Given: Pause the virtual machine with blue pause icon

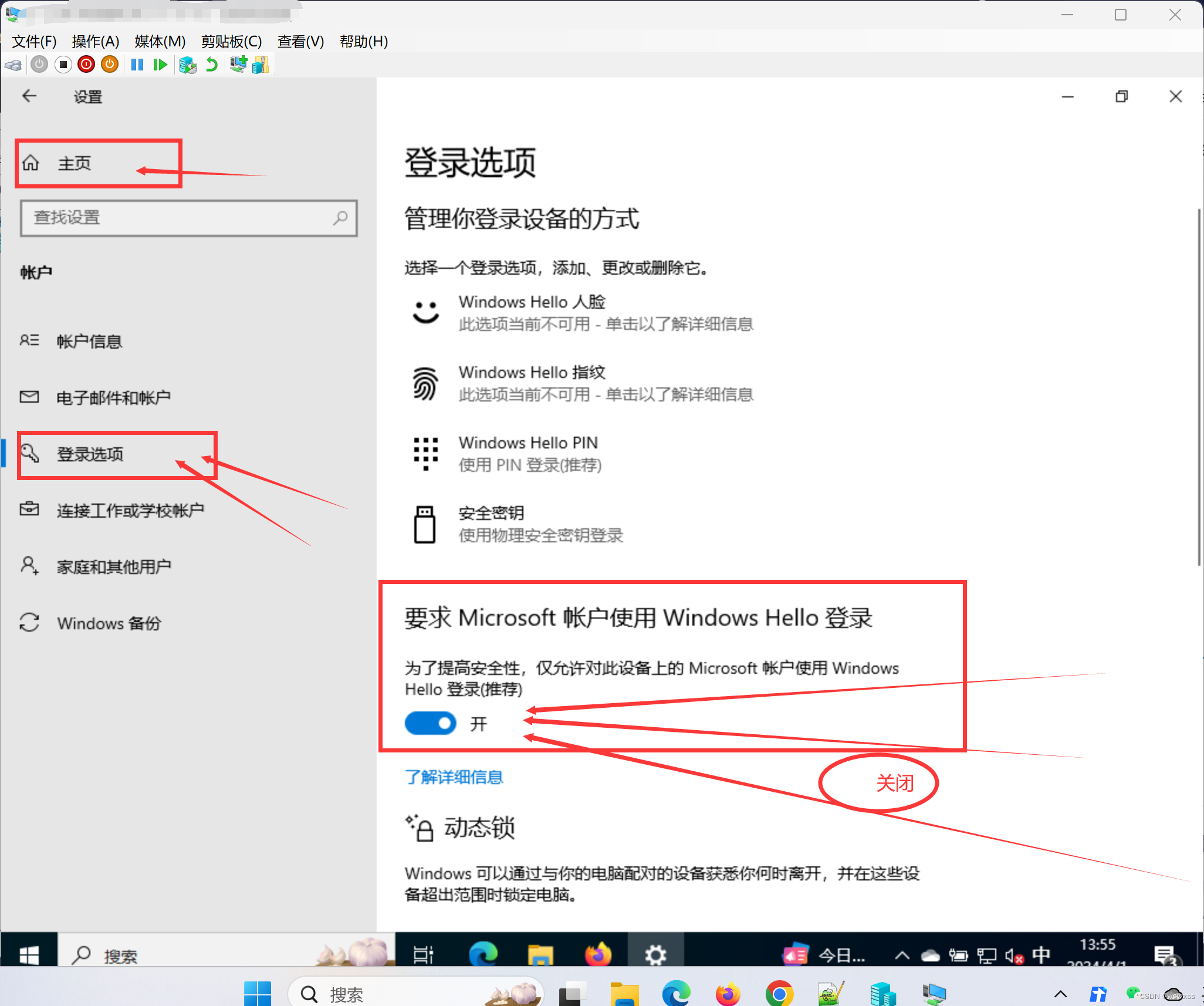Looking at the screenshot, I should tap(137, 64).
